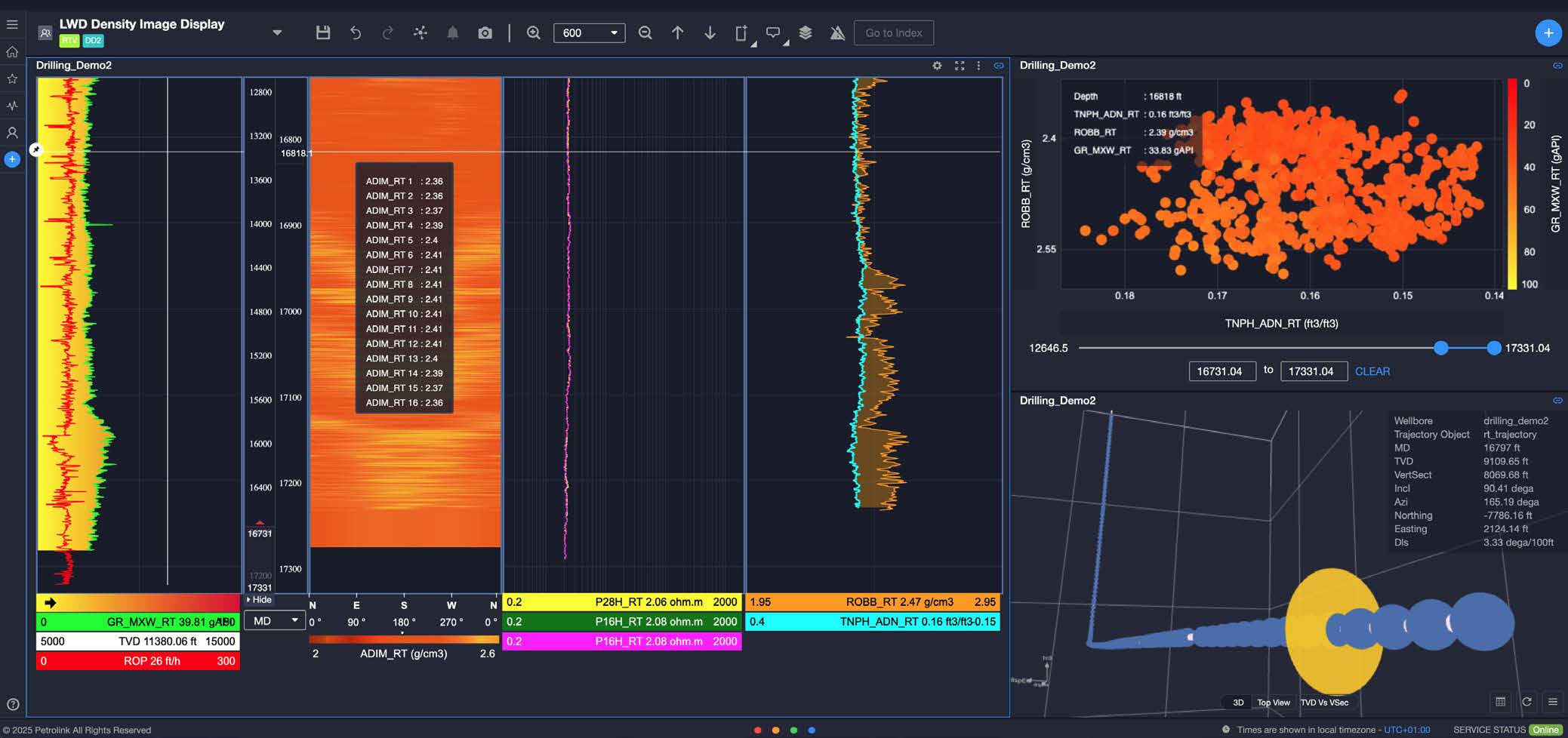
Task: Expand the display title dropdown arrow
Action: coord(277,32)
